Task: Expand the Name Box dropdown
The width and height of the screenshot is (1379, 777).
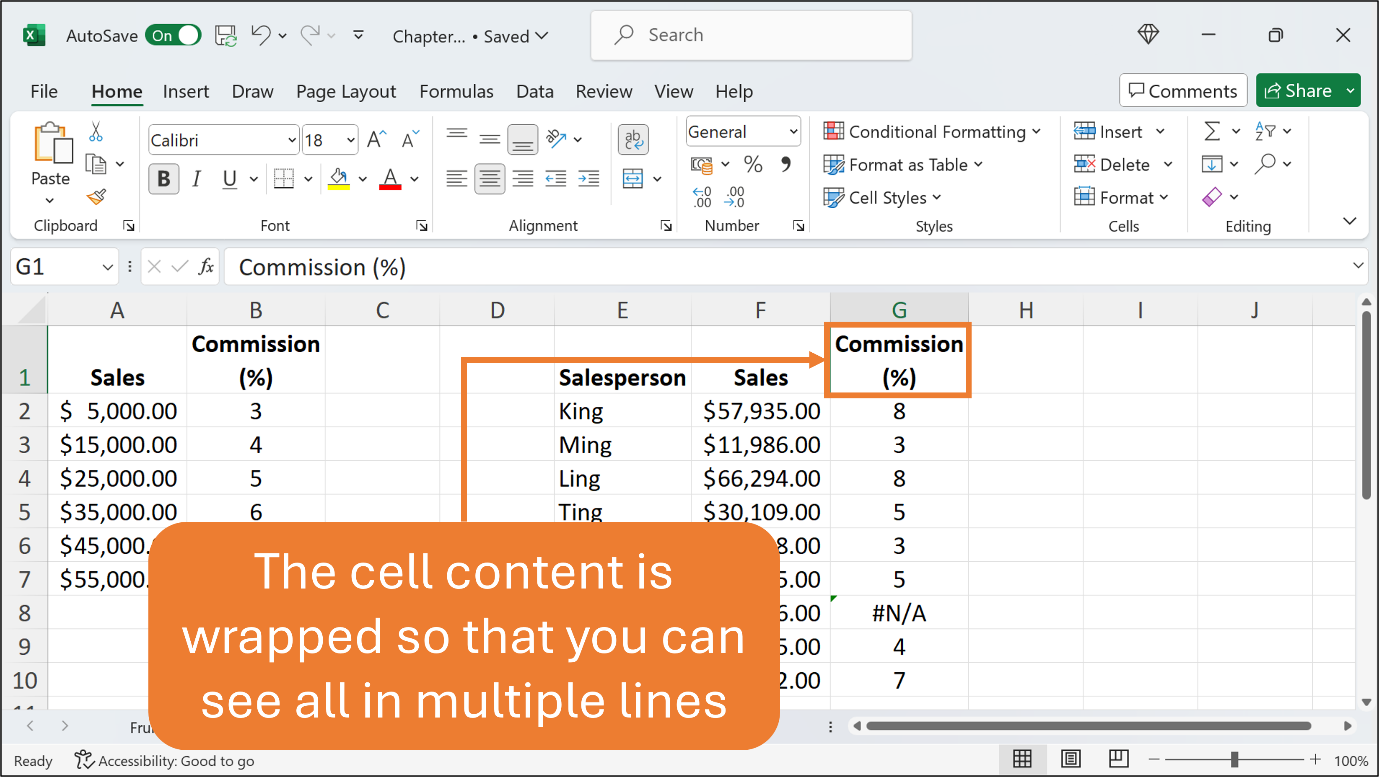Action: coord(109,267)
